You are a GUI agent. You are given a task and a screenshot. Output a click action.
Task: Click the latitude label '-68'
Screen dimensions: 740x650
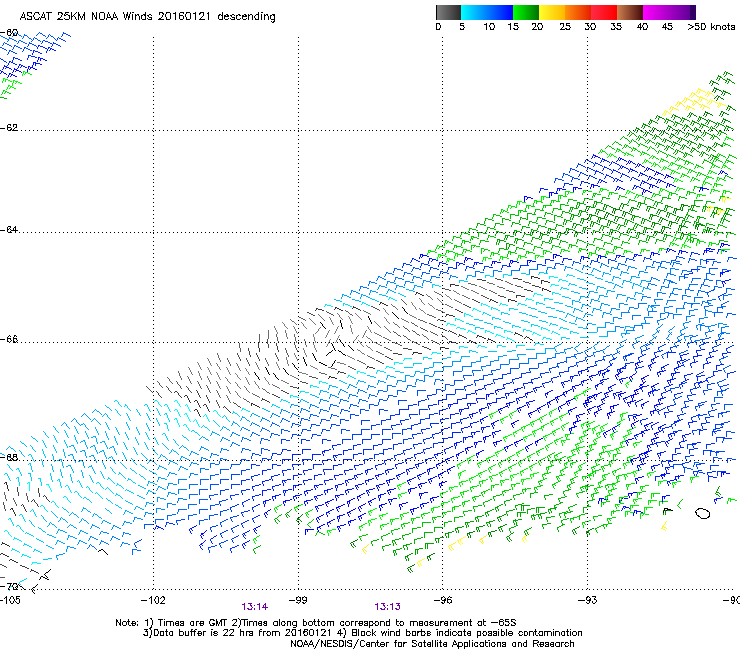coord(9,457)
